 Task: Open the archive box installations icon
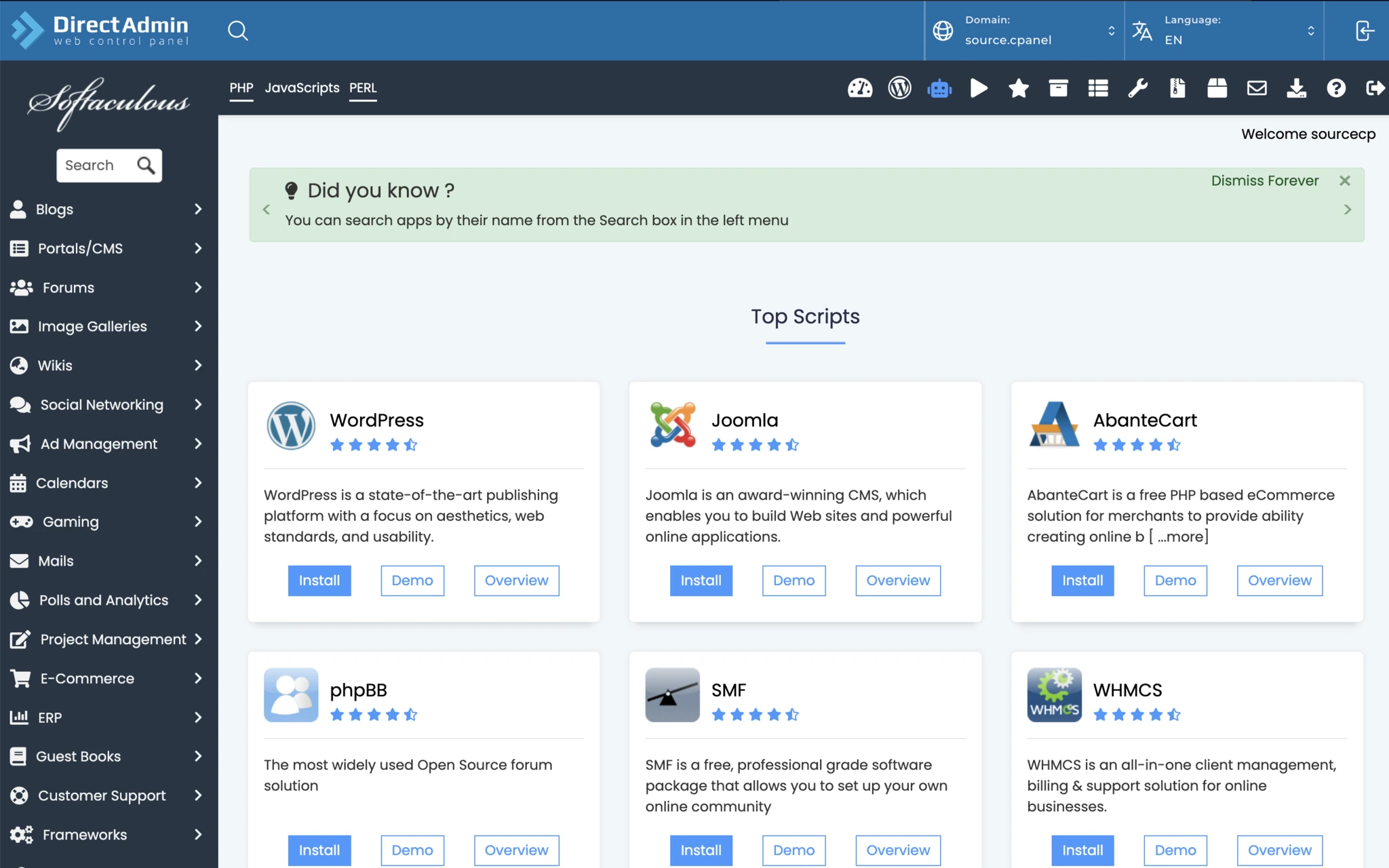[1058, 88]
